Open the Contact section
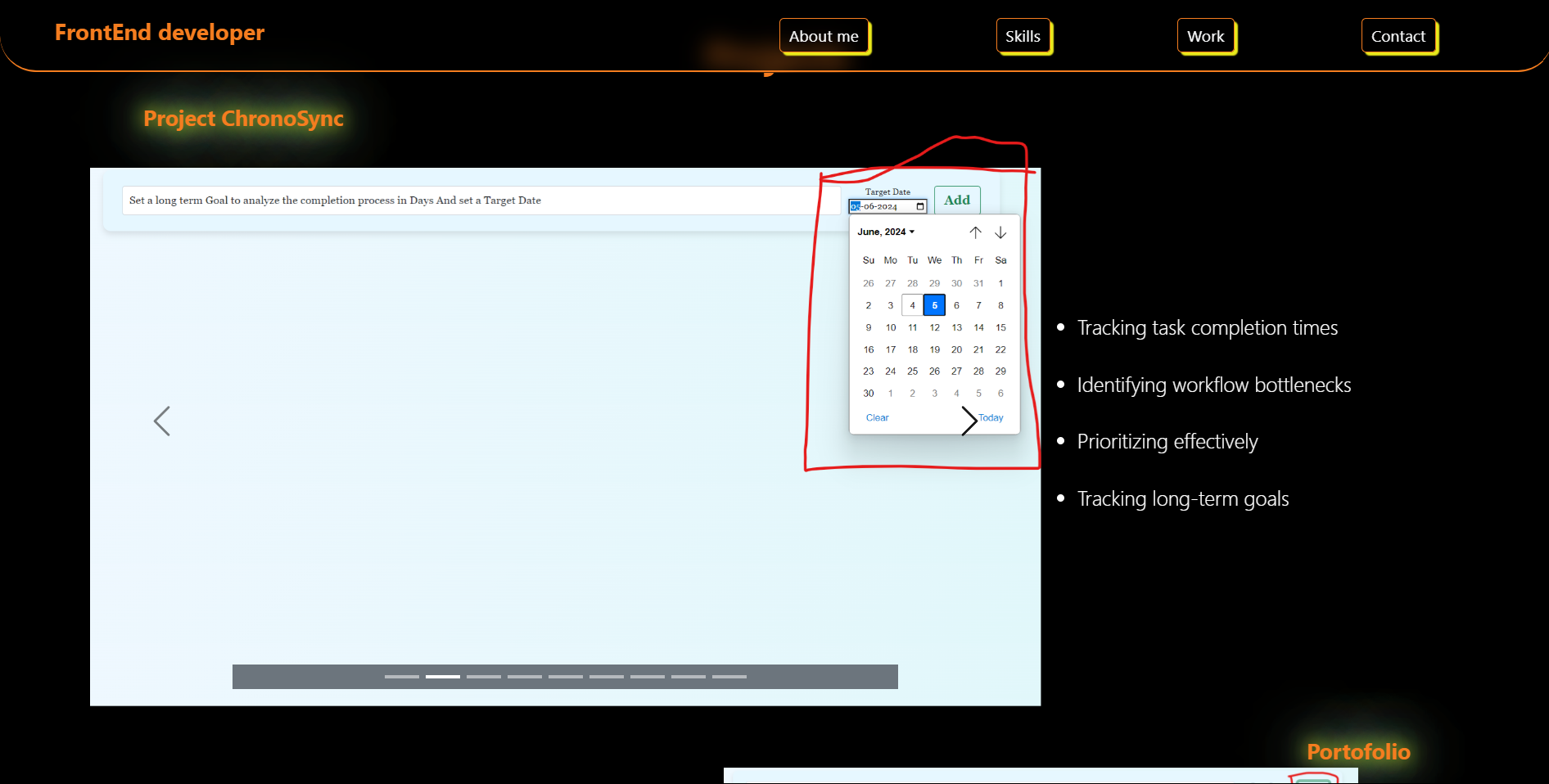 (1398, 36)
